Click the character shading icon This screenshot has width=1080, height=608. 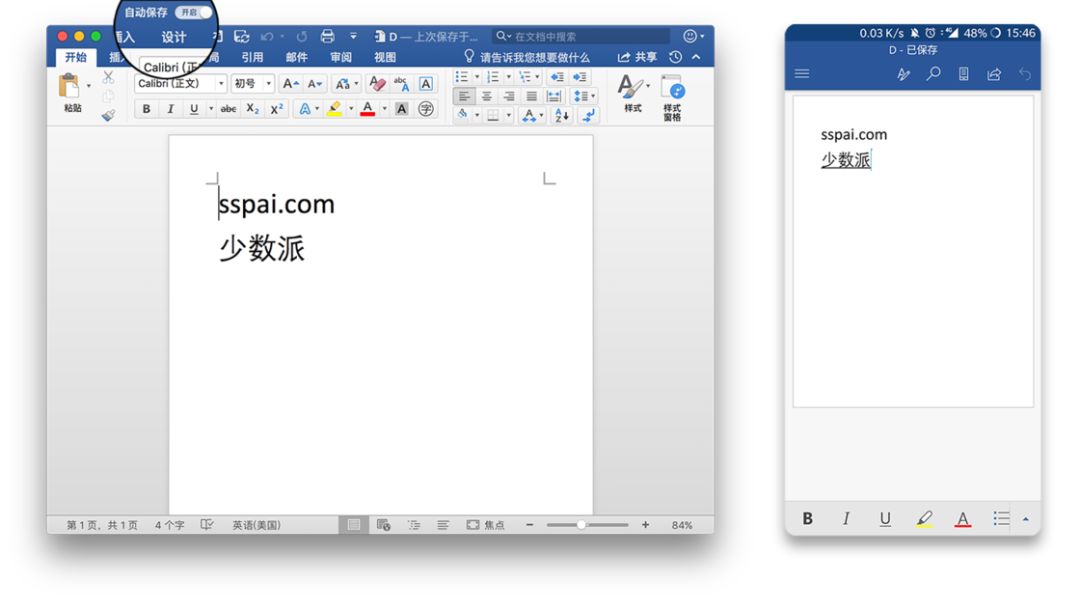point(402,109)
